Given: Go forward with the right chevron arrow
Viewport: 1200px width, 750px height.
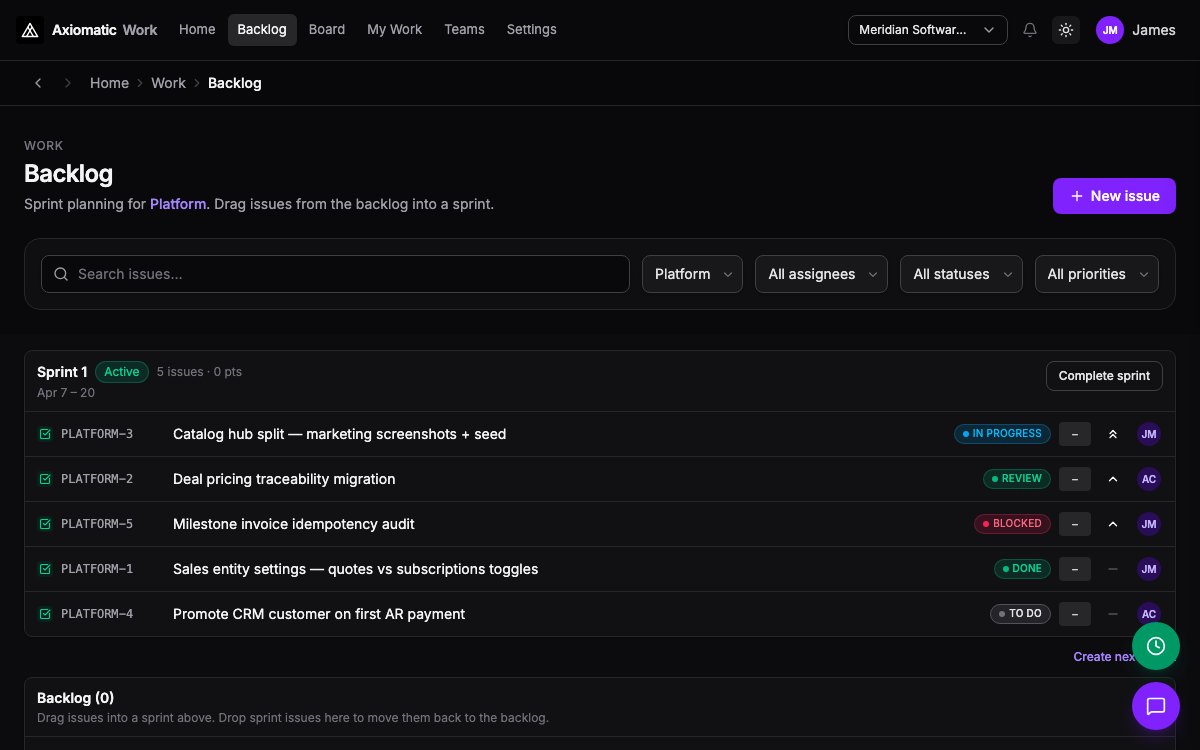Looking at the screenshot, I should click(68, 83).
